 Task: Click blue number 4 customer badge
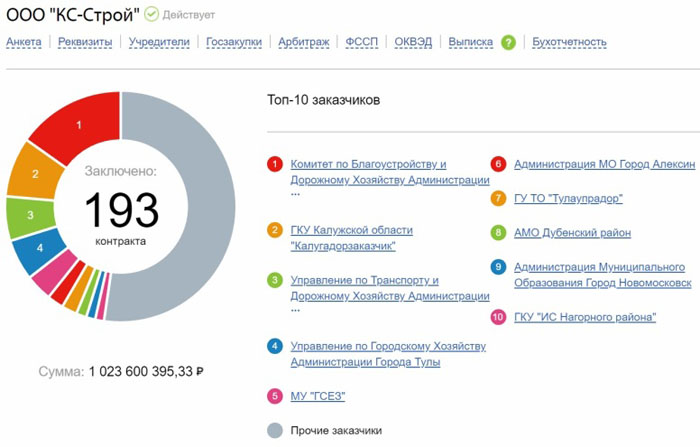tap(274, 347)
